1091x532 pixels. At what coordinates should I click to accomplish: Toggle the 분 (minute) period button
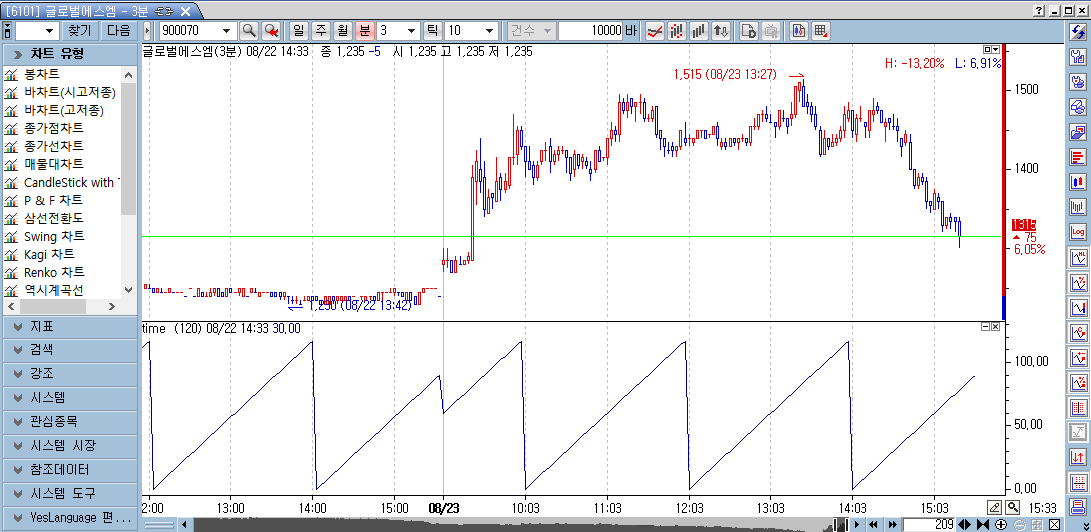(x=364, y=31)
